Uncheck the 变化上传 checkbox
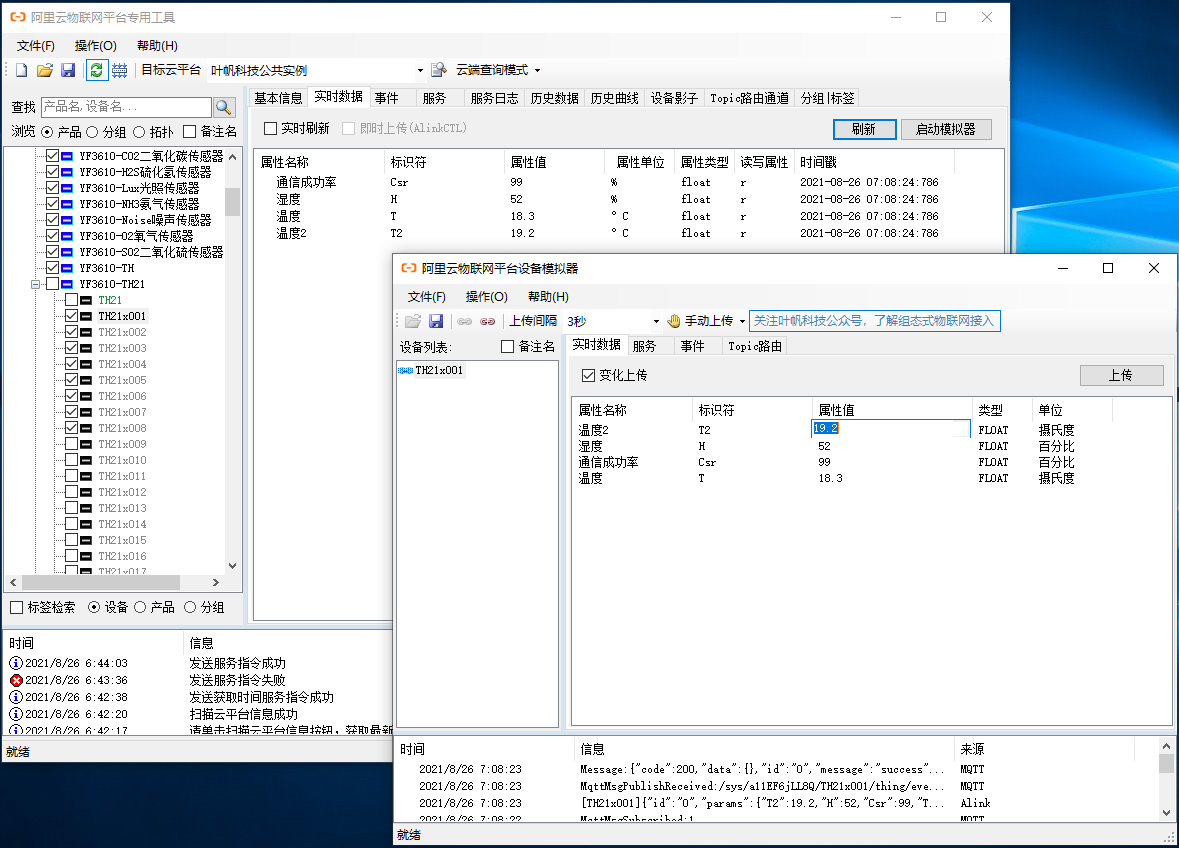Screen dimensions: 1179x848 click(589, 375)
